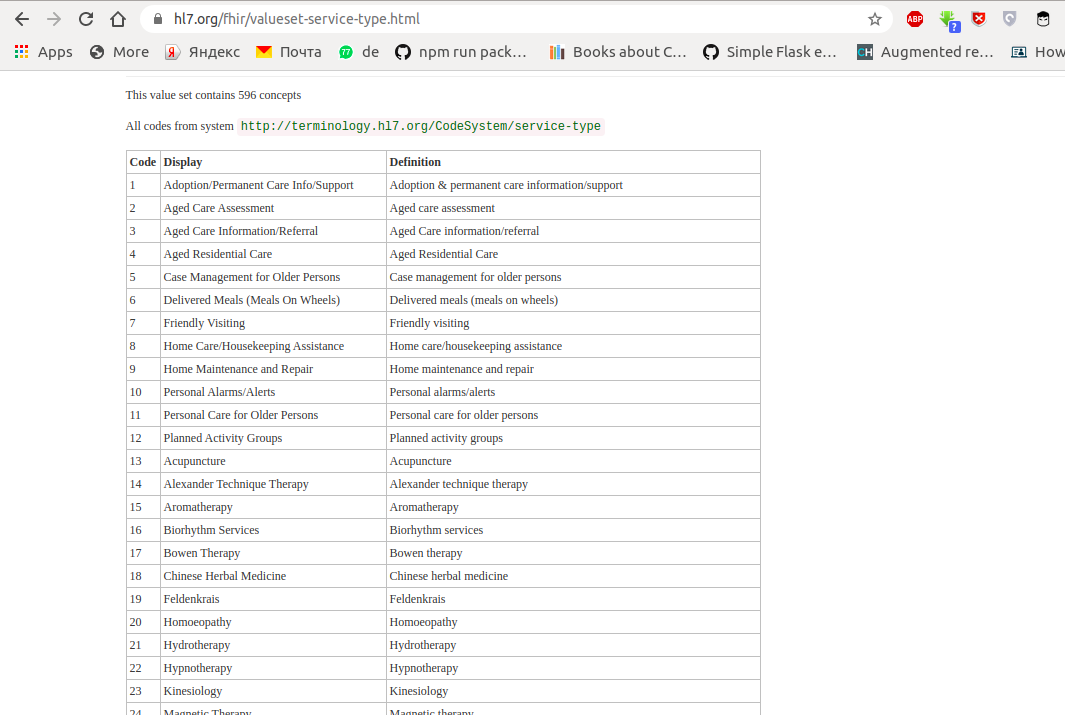The height and width of the screenshot is (715, 1065).
Task: Select 'Aged Care Assessment' display cell
Action: pyautogui.click(x=273, y=208)
